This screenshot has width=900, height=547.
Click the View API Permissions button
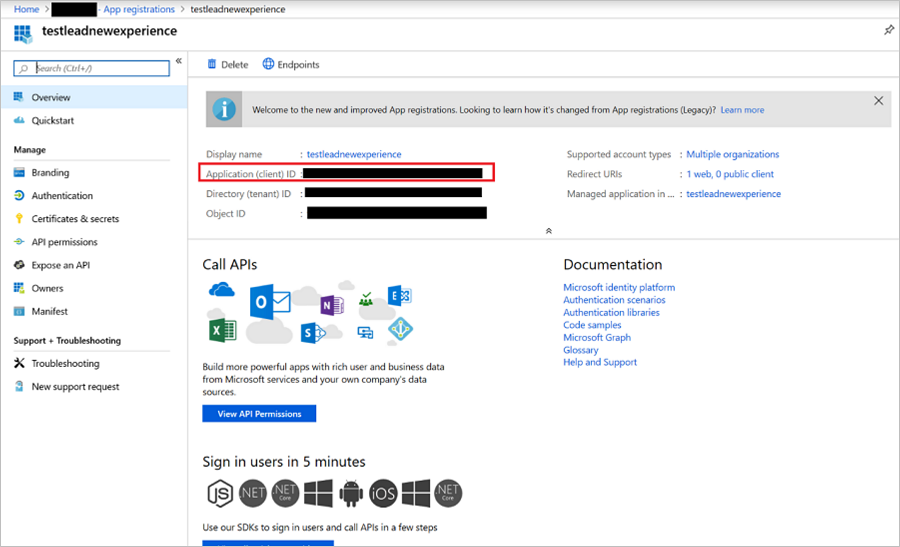click(259, 414)
